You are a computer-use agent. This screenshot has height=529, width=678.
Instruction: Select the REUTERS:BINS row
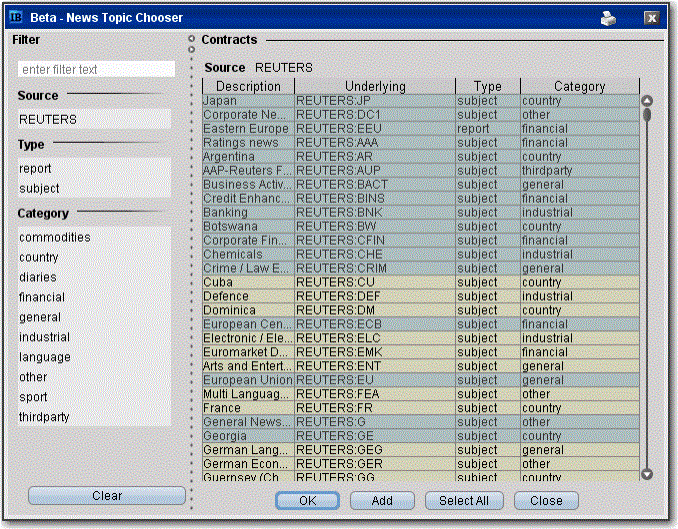coord(421,199)
